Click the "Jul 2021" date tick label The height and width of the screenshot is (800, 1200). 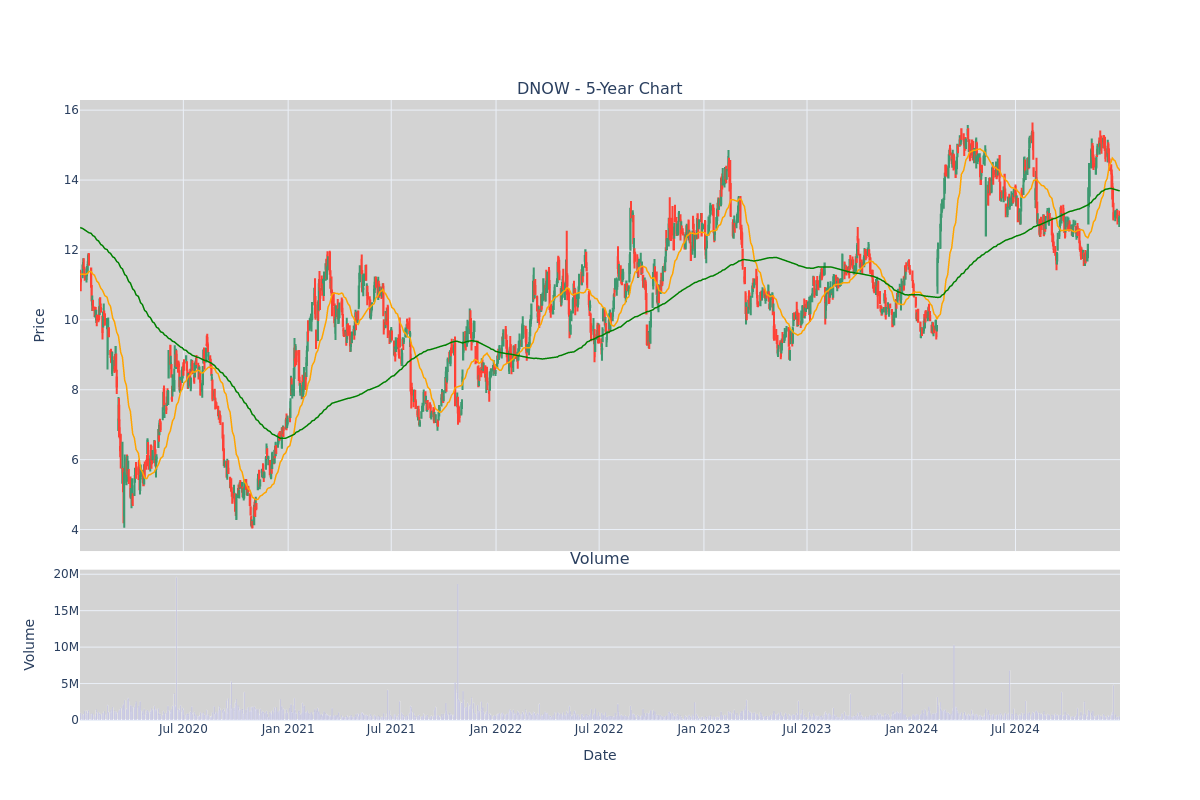point(391,729)
